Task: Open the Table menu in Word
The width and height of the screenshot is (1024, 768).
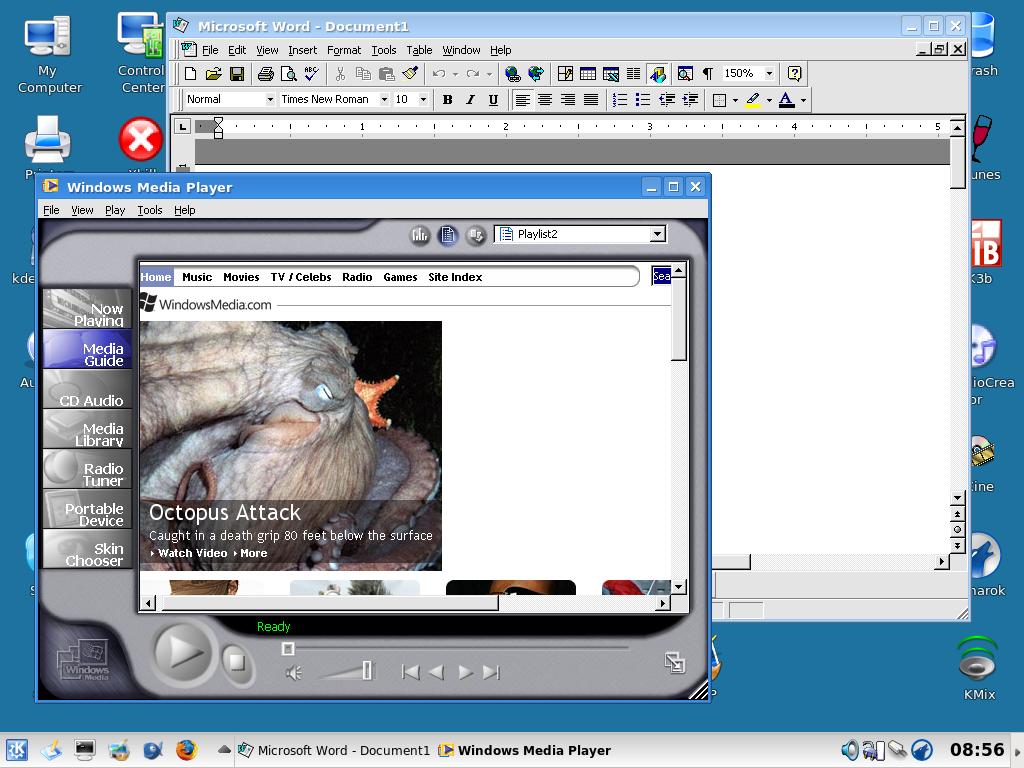Action: point(419,50)
